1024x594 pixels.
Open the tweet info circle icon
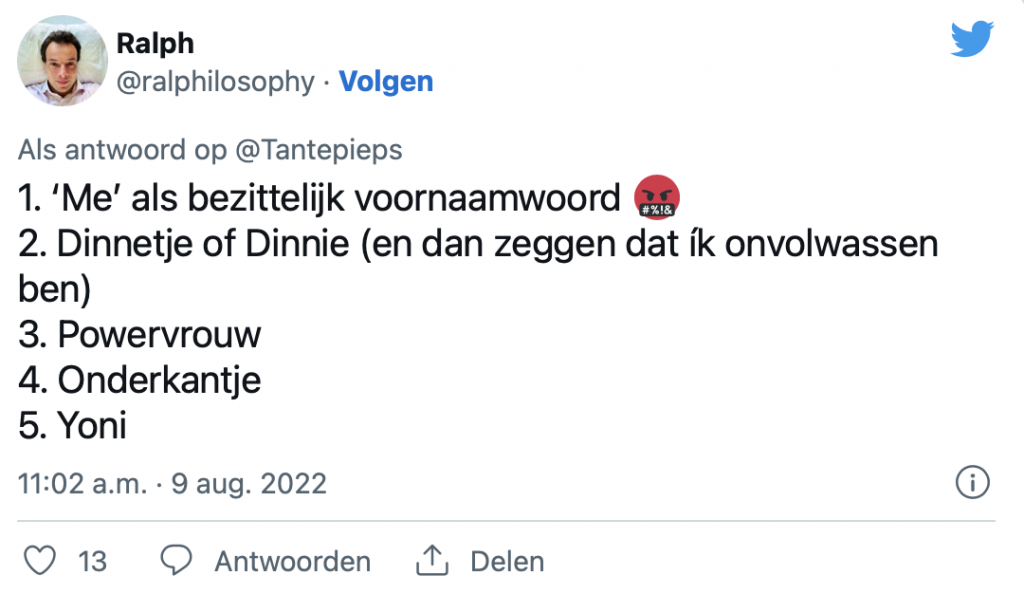pyautogui.click(x=972, y=483)
